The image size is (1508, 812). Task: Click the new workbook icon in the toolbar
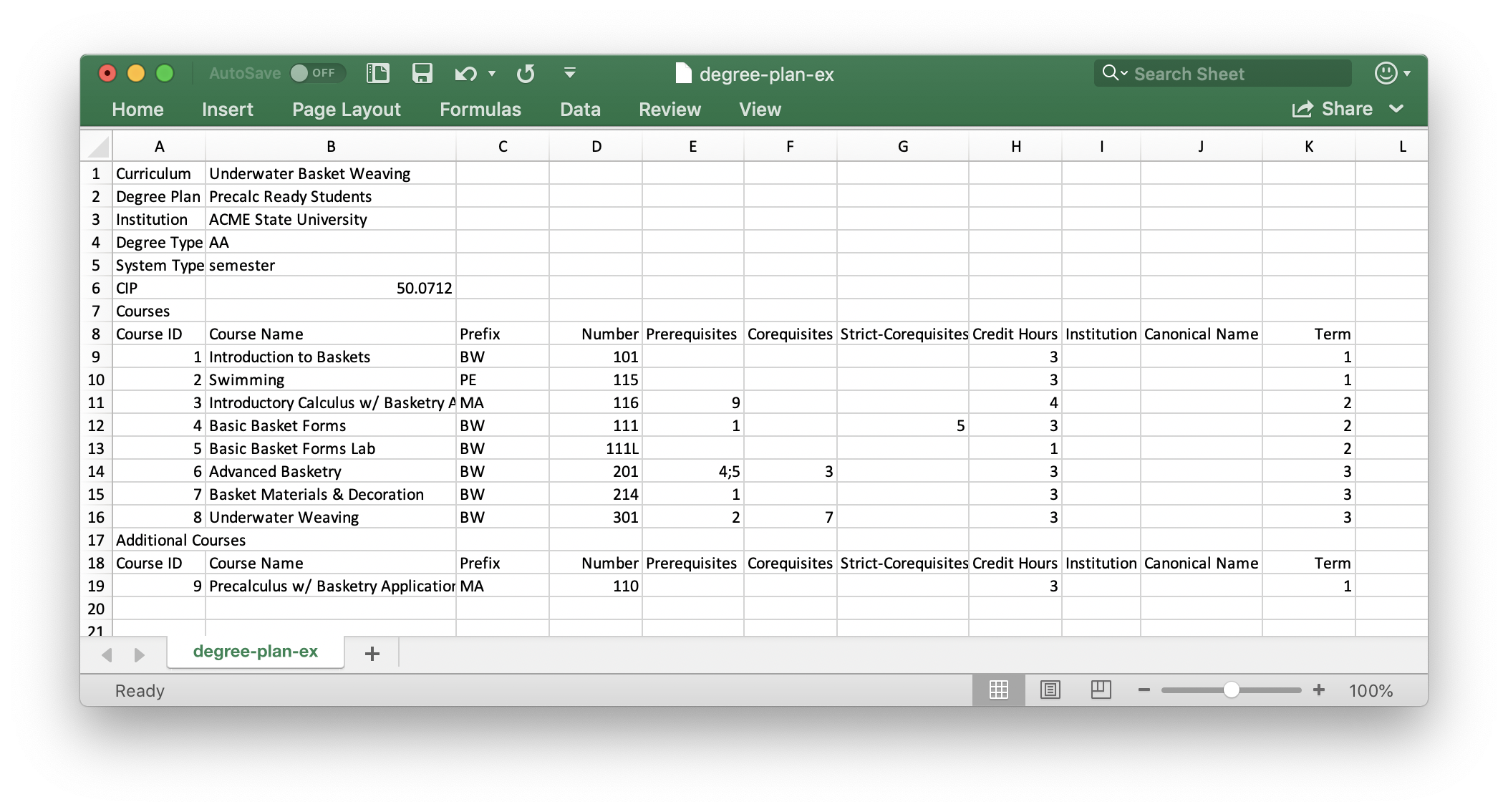(x=377, y=73)
